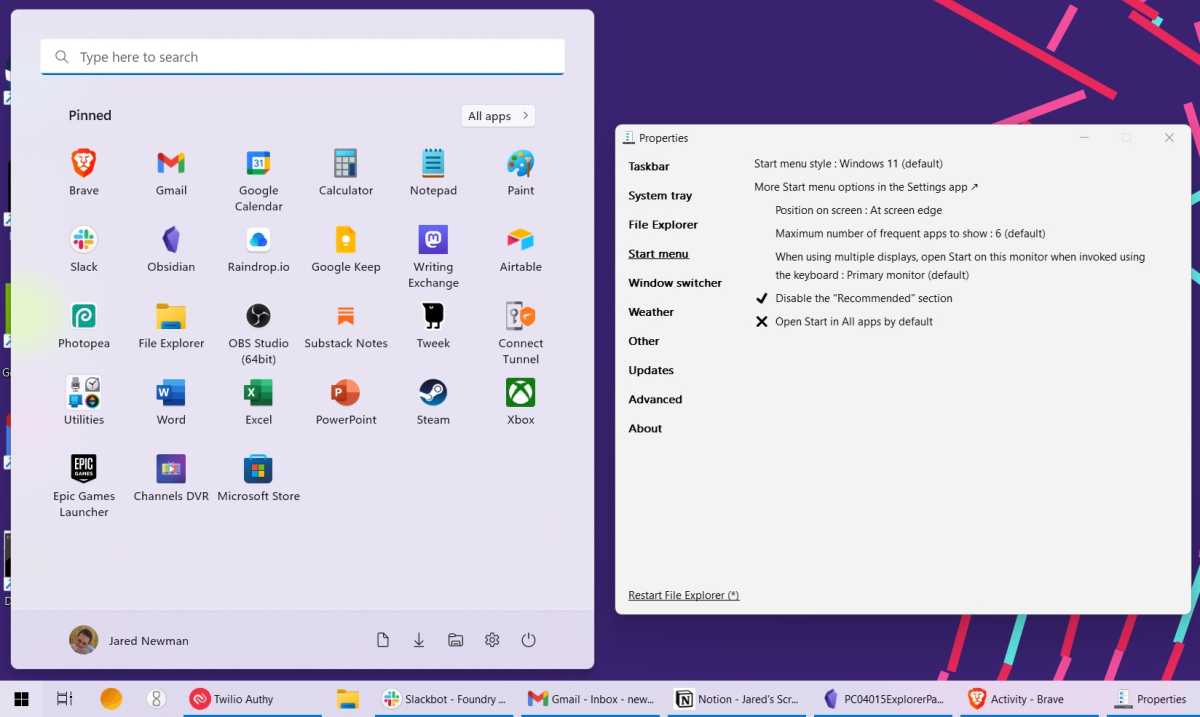Viewport: 1200px width, 717px height.
Task: Switch to Activity - Brave taskbar window
Action: click(1029, 699)
